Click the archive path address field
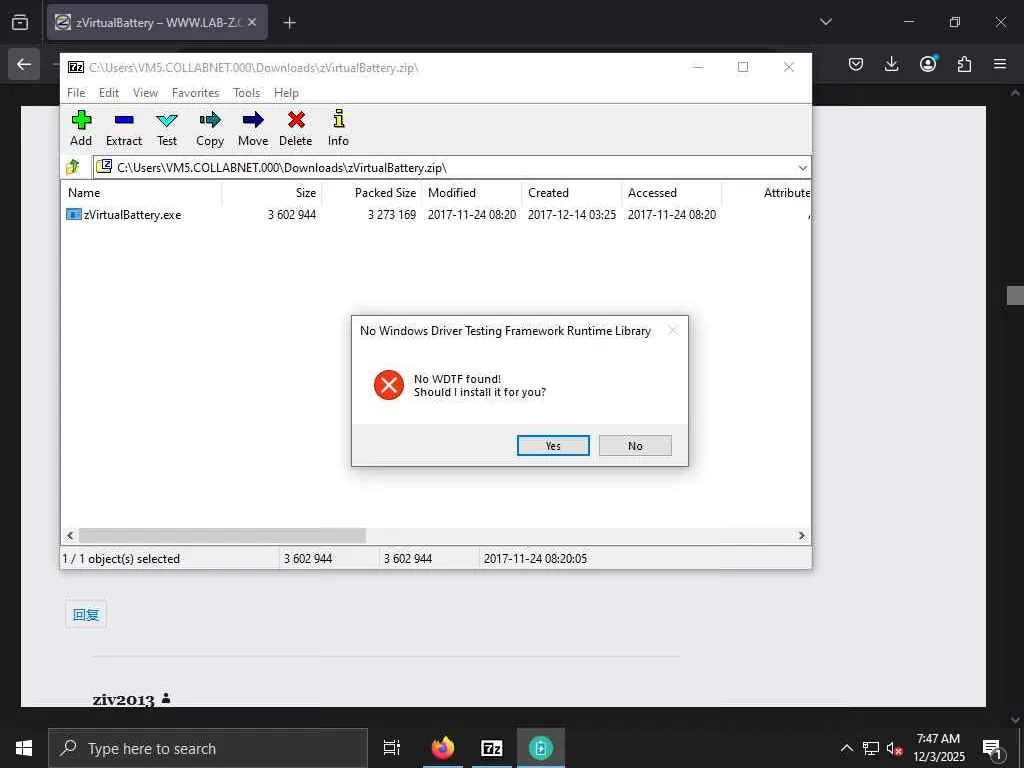Image resolution: width=1024 pixels, height=768 pixels. point(452,168)
